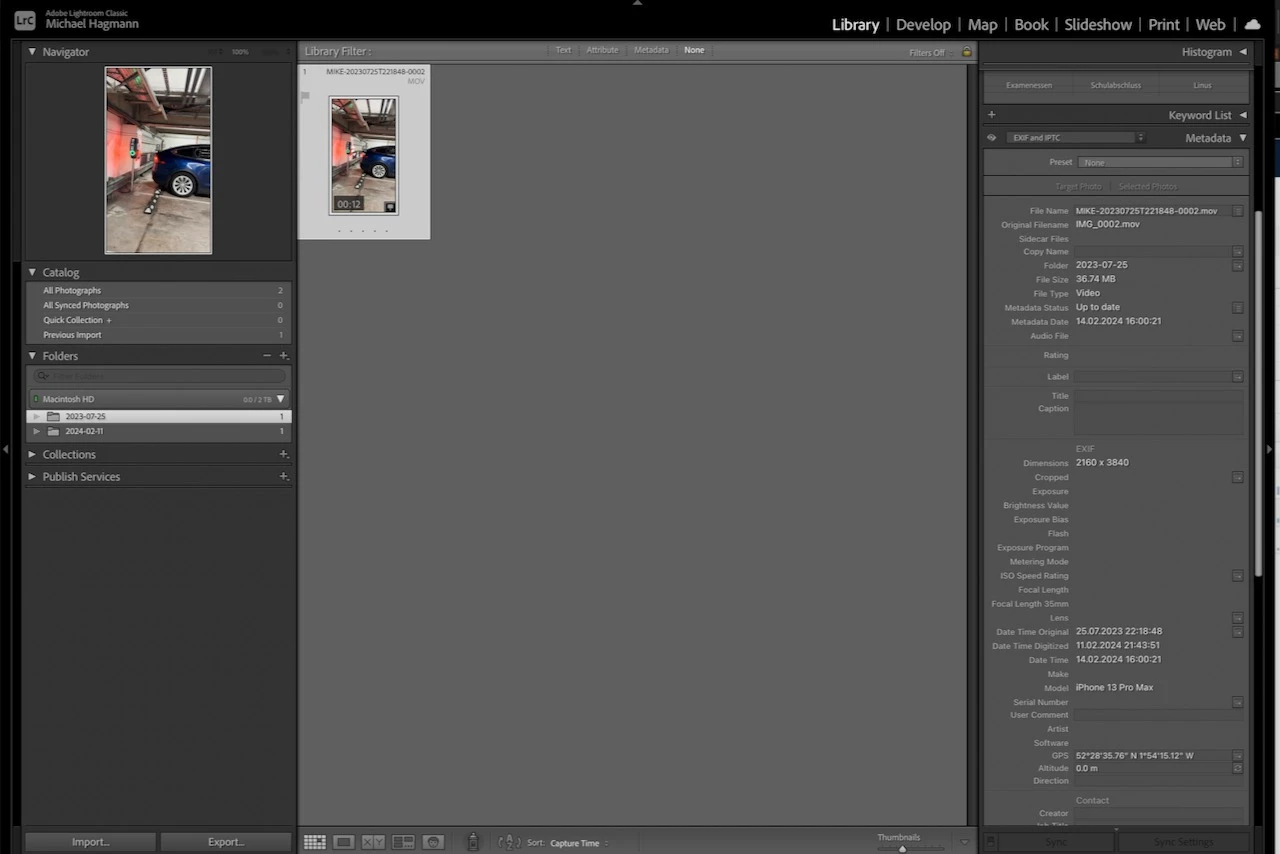Click the GPS map arrow icon
This screenshot has height=854, width=1280.
point(1238,756)
